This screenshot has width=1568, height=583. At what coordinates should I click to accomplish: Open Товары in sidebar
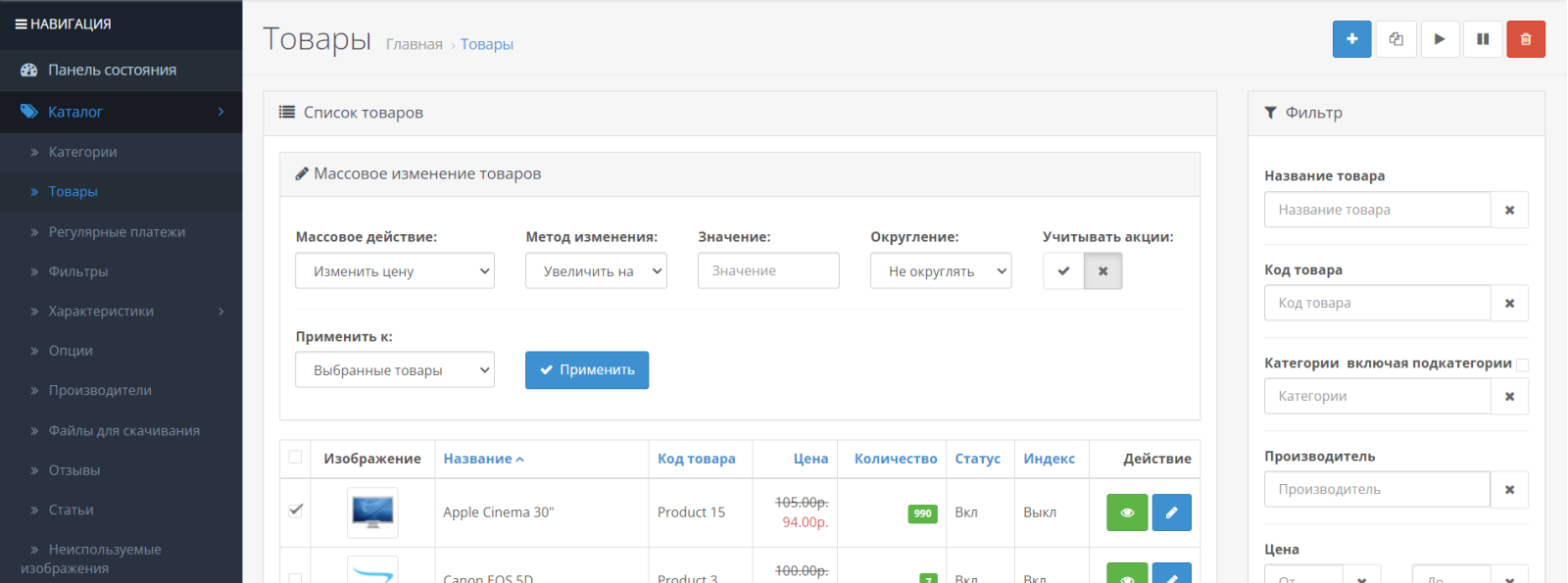point(121,191)
